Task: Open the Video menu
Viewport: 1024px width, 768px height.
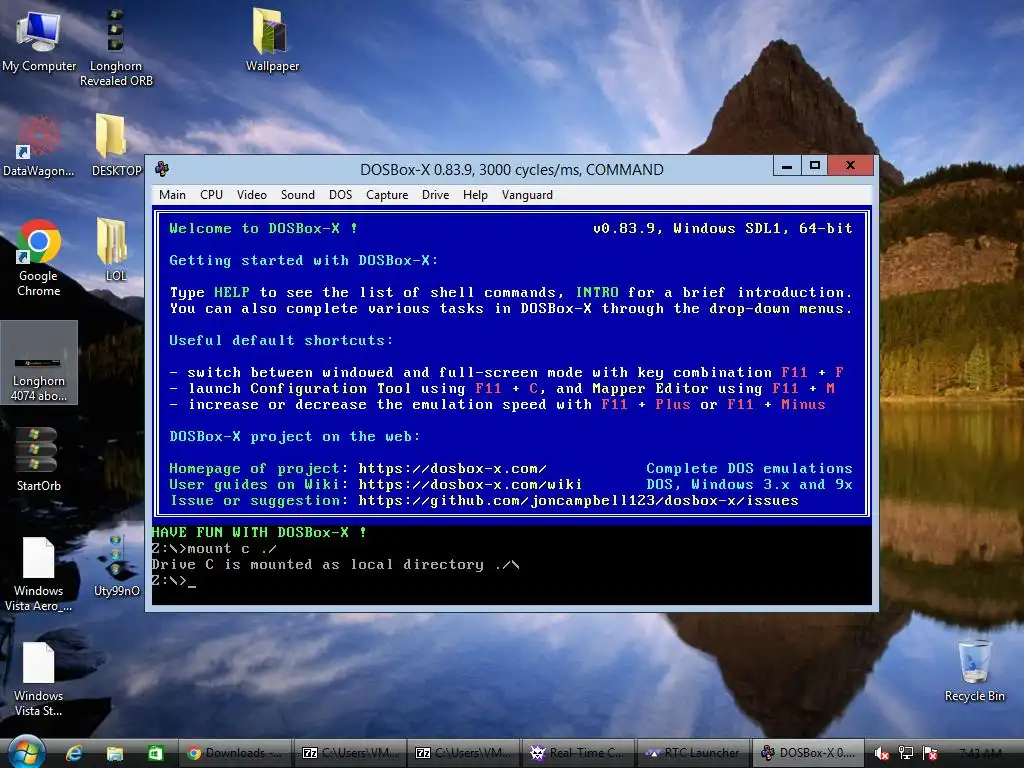Action: tap(251, 195)
